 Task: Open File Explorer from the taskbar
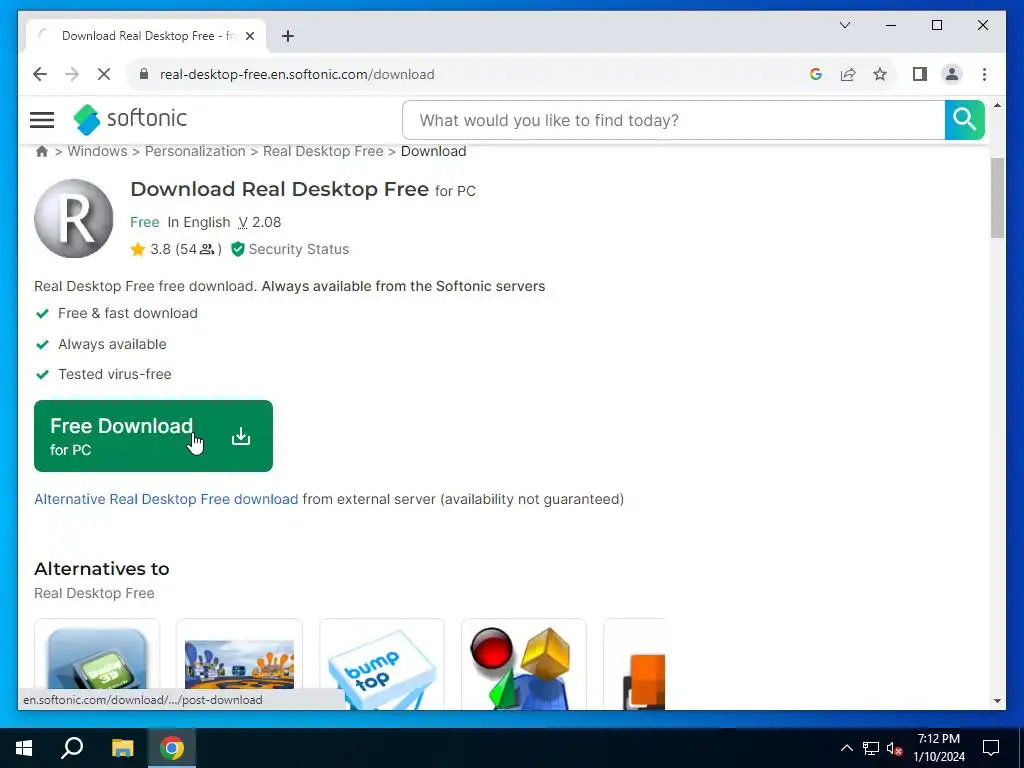122,748
